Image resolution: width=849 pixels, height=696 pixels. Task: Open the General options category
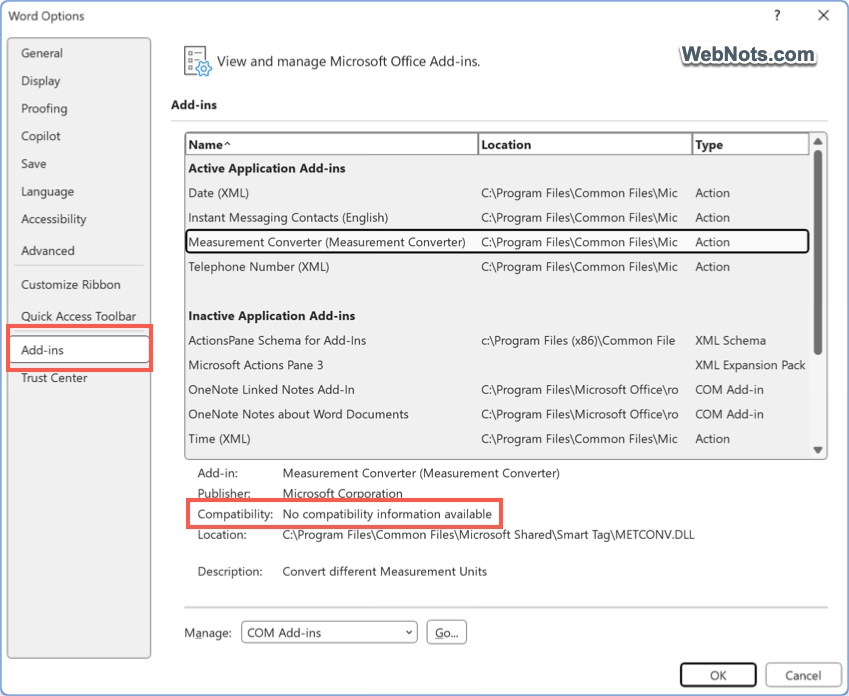click(42, 53)
